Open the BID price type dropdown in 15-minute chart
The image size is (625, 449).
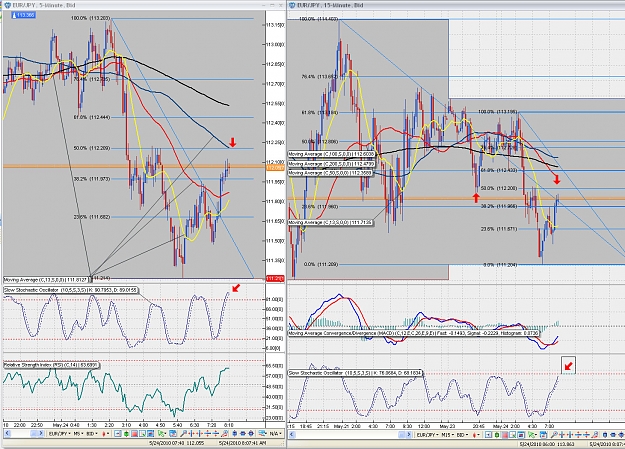[462, 435]
